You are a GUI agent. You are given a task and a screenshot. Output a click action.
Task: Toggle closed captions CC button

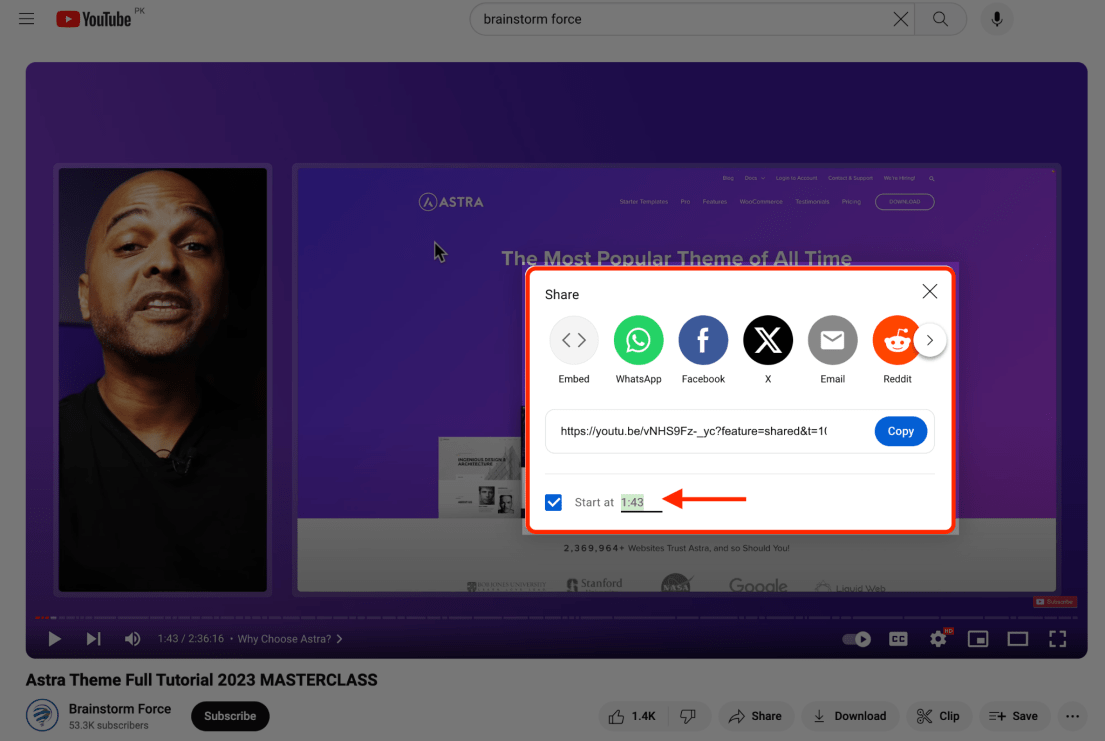tap(898, 639)
